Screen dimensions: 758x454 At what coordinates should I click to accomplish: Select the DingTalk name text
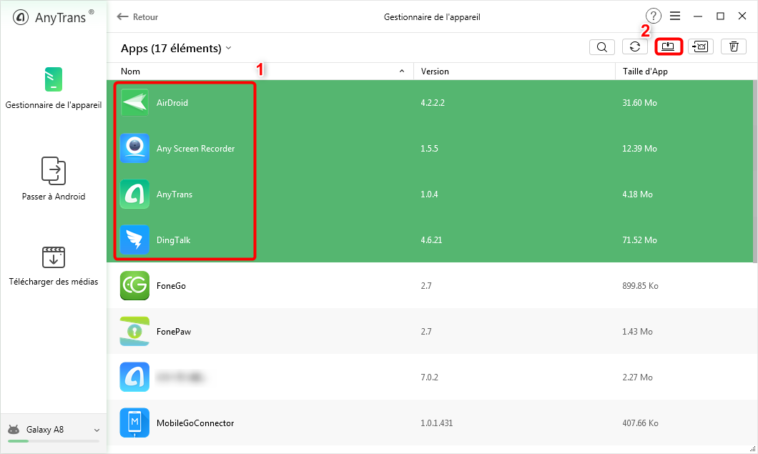point(173,240)
